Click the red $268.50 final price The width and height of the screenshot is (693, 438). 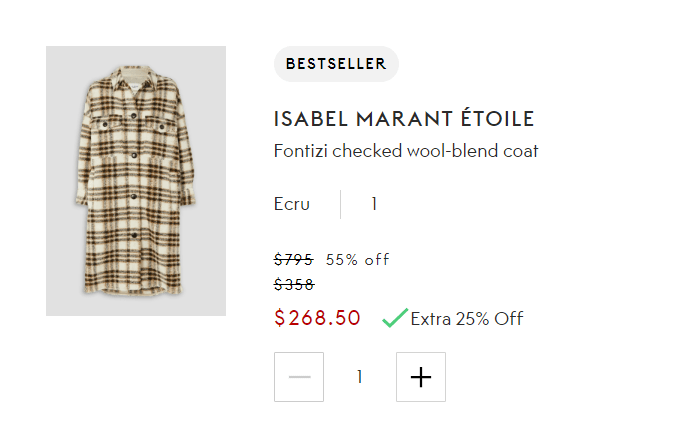coord(317,318)
